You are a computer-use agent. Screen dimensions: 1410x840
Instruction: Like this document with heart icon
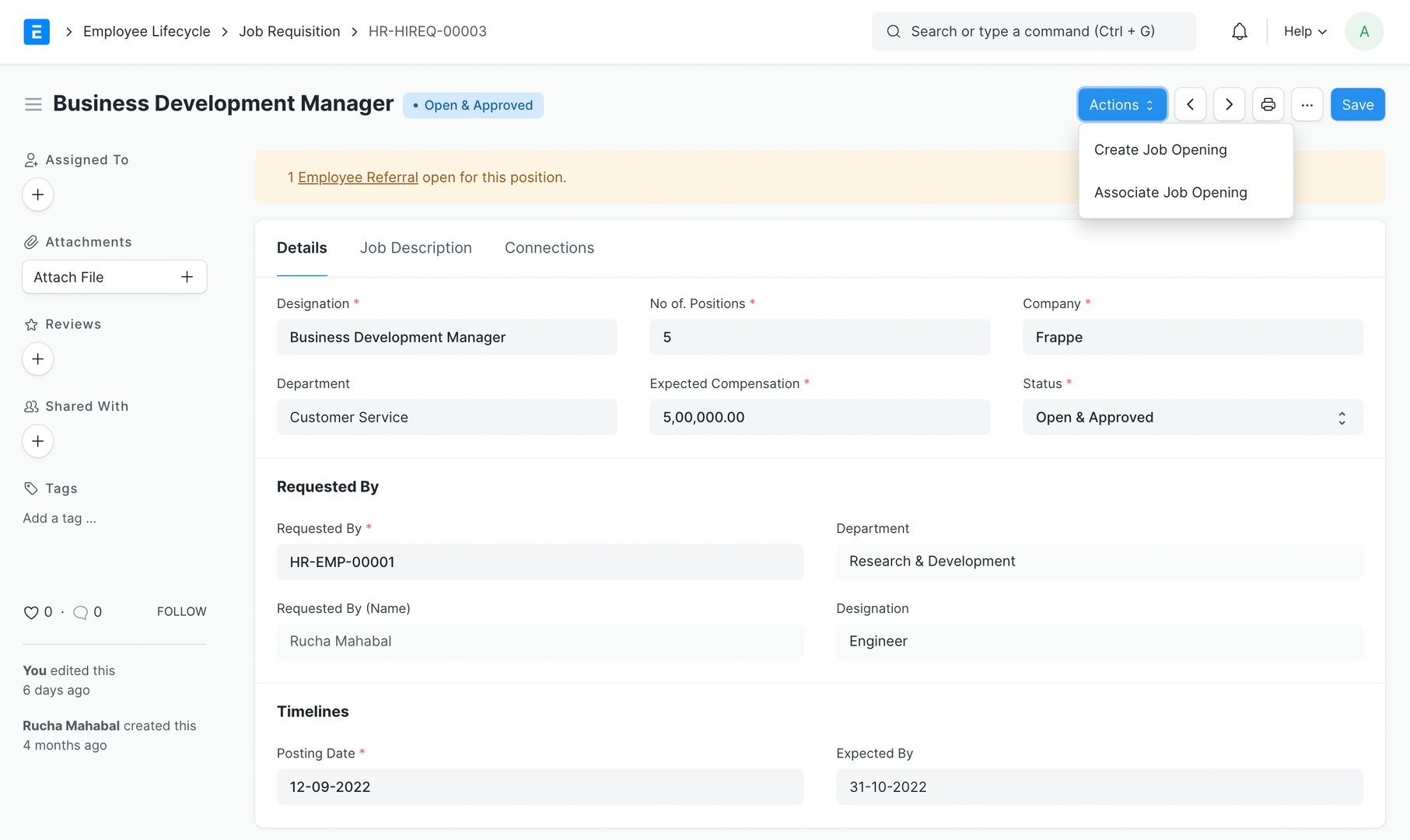pyautogui.click(x=31, y=613)
